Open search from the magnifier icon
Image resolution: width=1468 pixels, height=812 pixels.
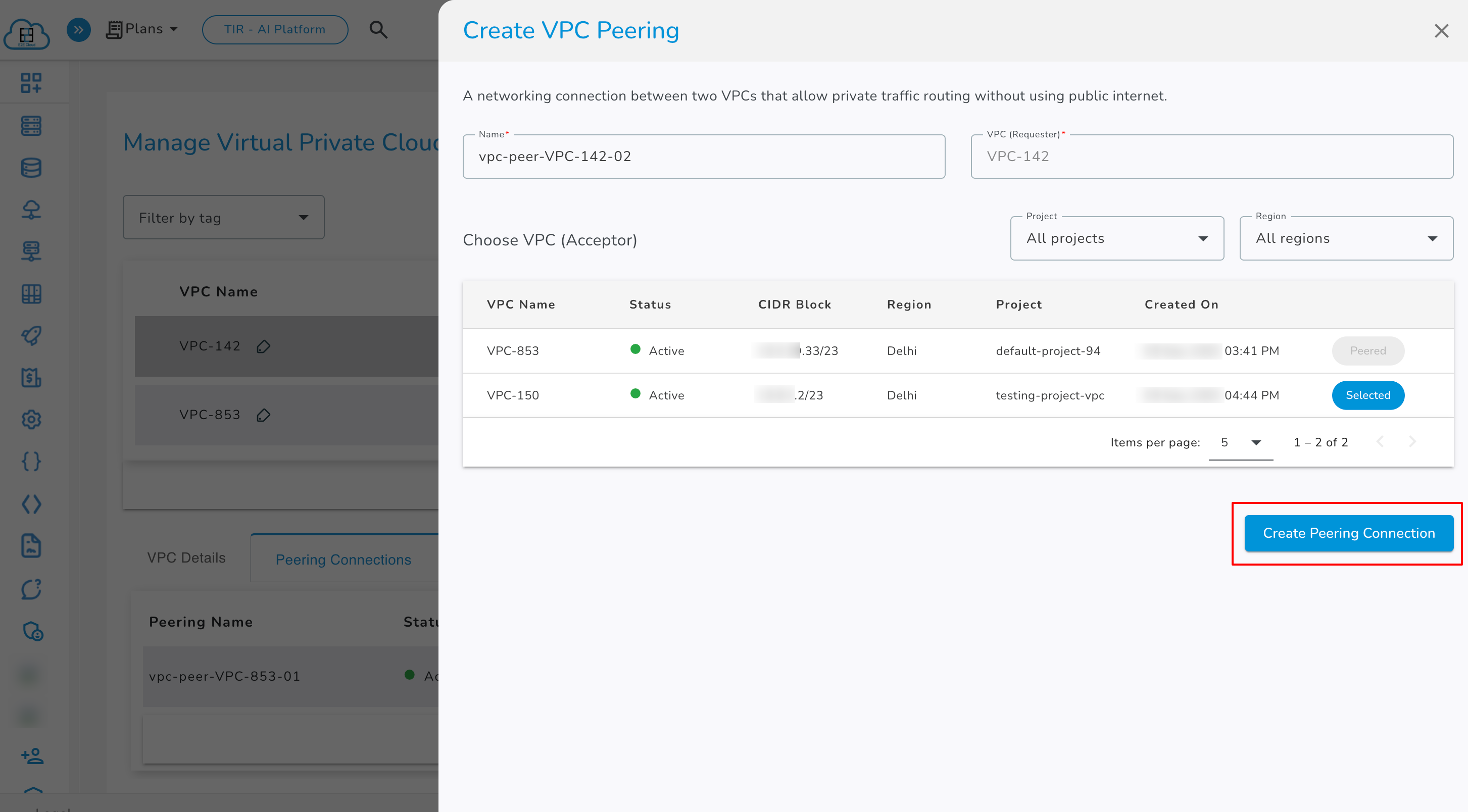point(379,29)
